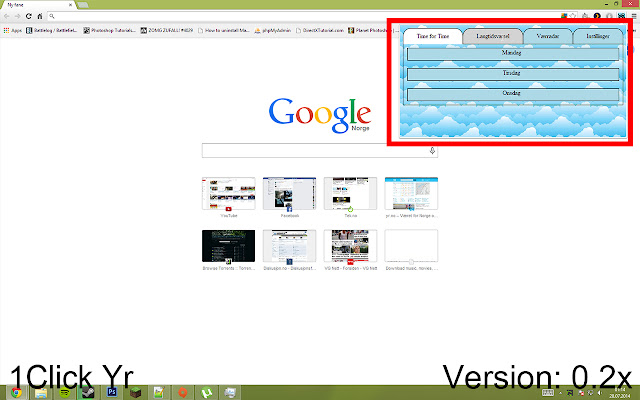Click the browser back arrow
Image resolution: width=640 pixels, height=400 pixels.
(7, 16)
